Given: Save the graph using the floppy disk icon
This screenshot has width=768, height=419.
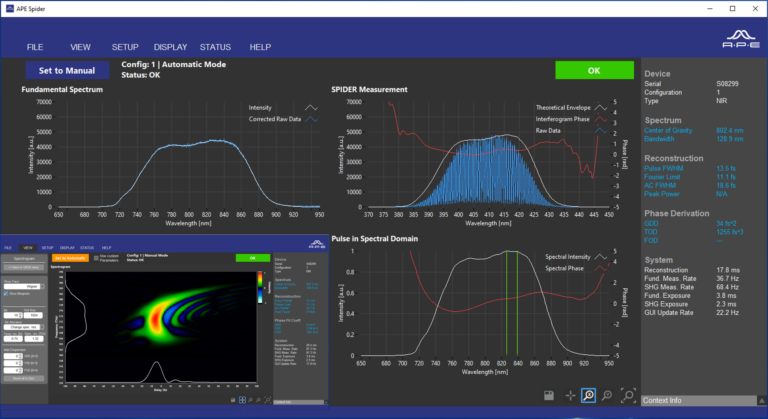Looking at the screenshot, I should pyautogui.click(x=549, y=395).
